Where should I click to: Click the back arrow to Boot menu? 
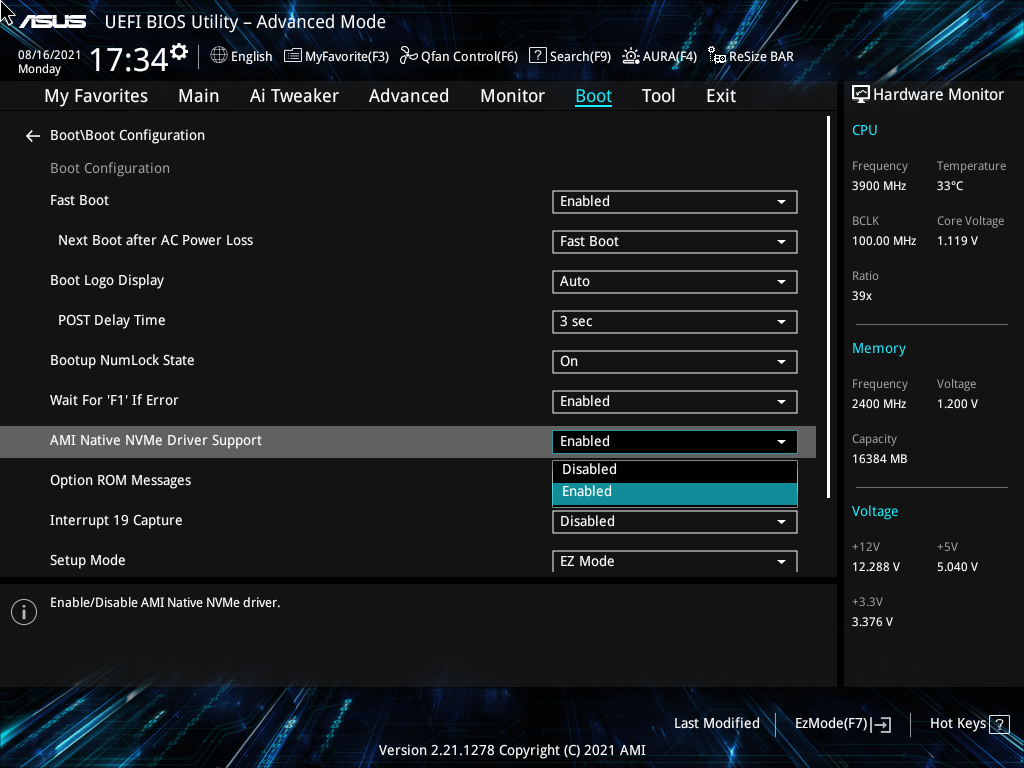(33, 136)
